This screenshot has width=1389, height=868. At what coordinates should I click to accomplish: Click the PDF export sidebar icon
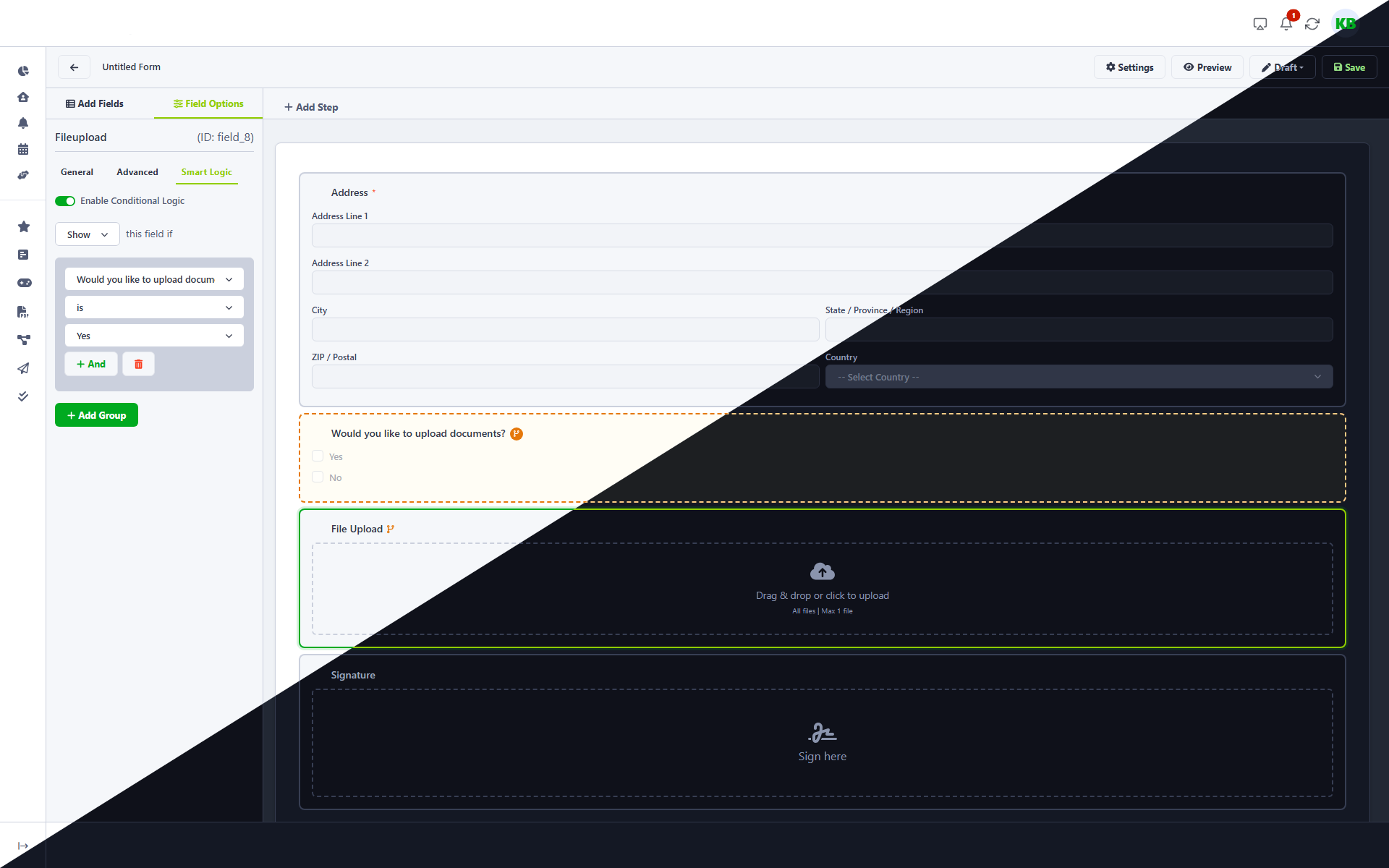23,312
